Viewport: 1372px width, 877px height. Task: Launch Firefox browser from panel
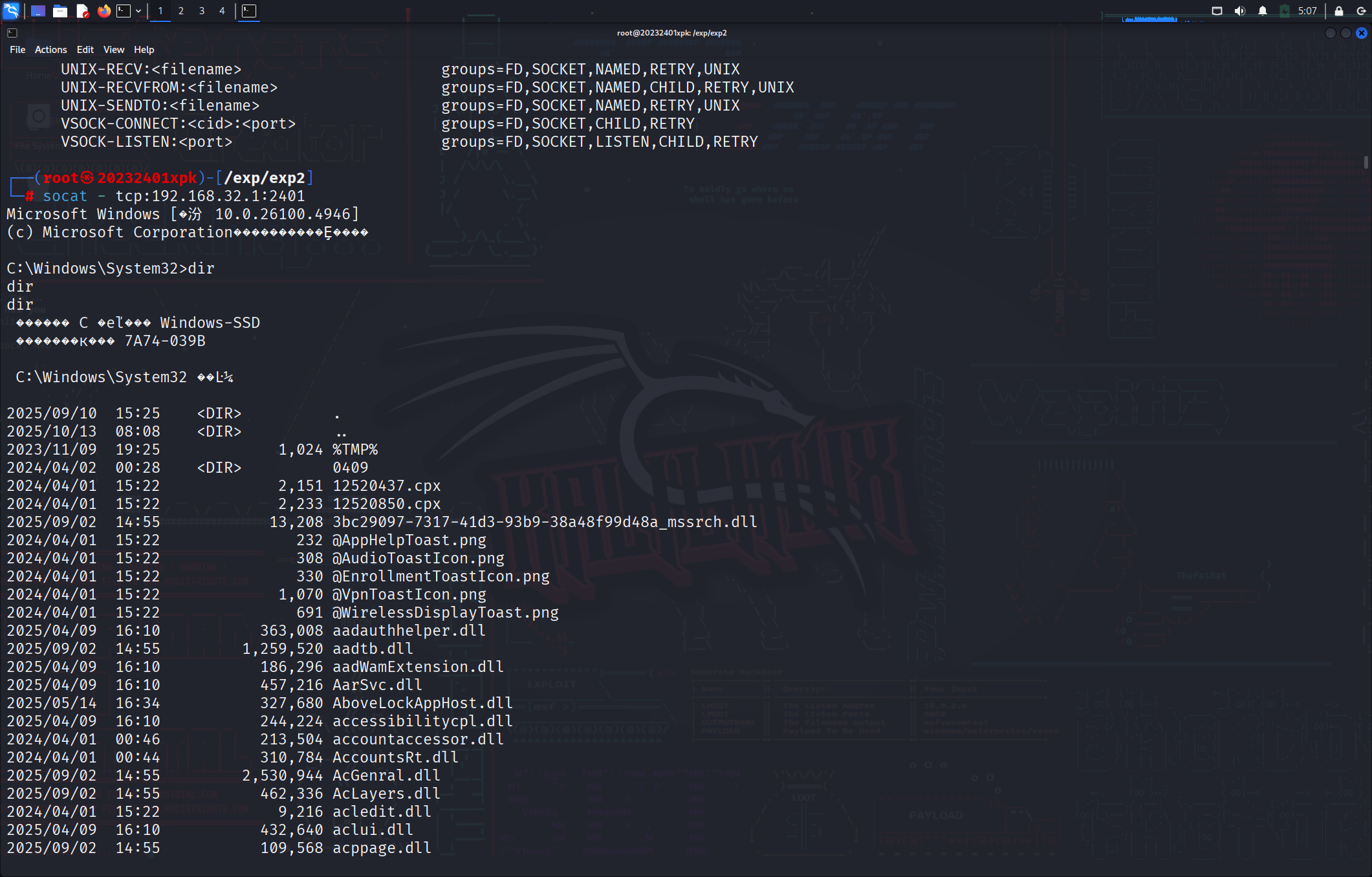(x=103, y=10)
